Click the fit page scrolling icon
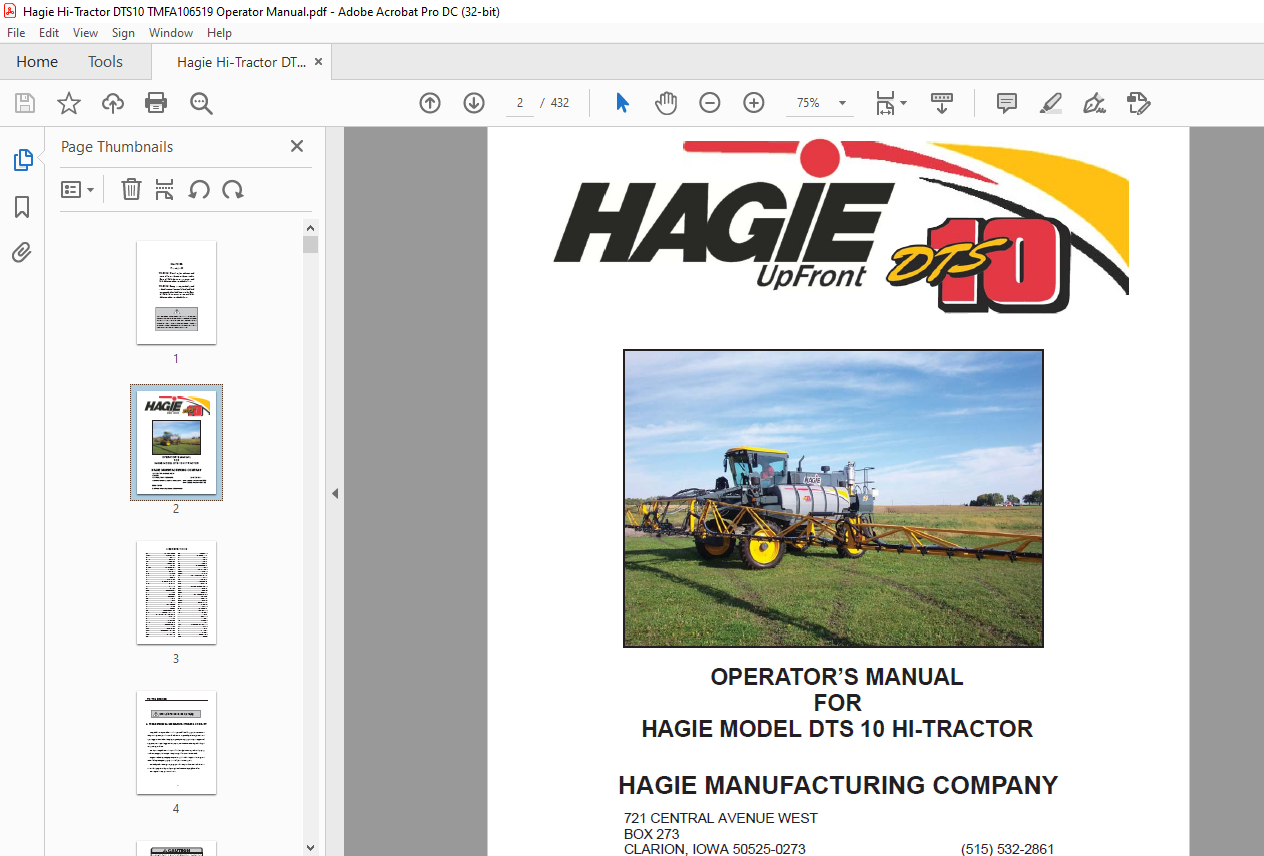 [885, 103]
